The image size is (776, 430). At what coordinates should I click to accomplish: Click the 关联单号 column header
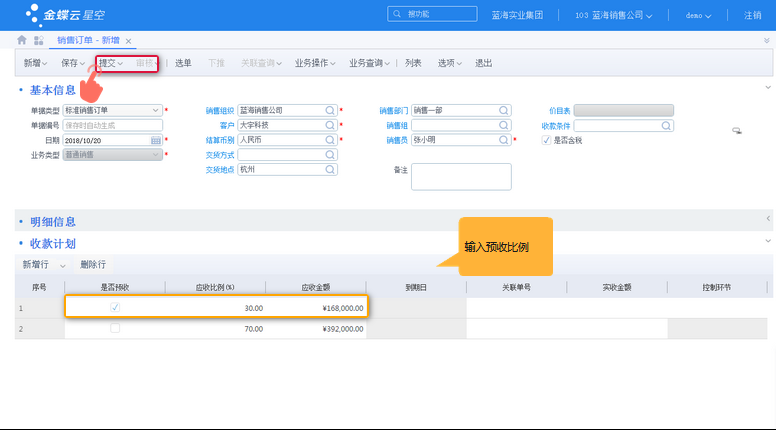point(516,287)
